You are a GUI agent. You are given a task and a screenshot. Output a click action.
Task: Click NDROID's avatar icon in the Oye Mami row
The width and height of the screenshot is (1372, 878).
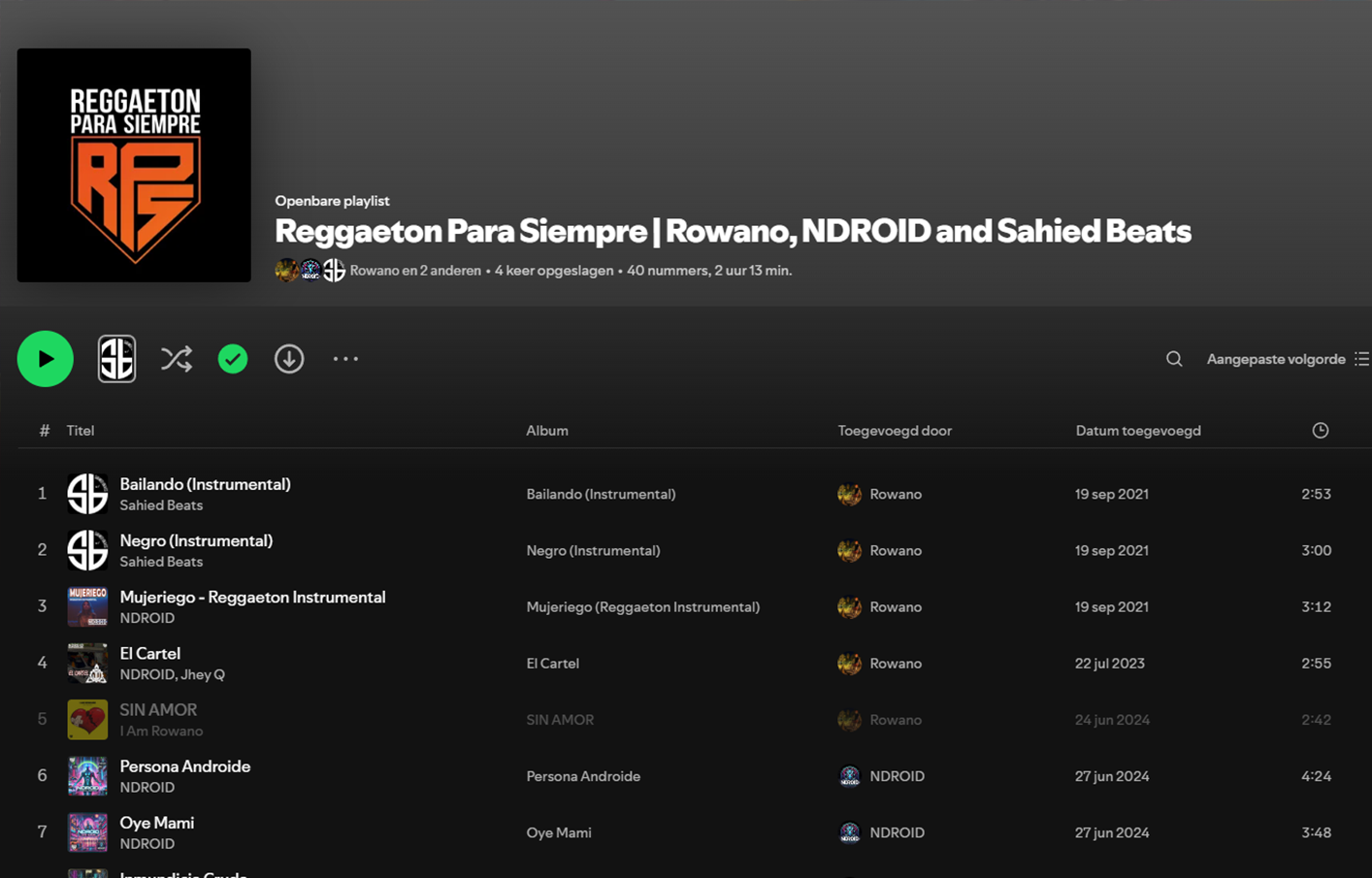[x=849, y=832]
